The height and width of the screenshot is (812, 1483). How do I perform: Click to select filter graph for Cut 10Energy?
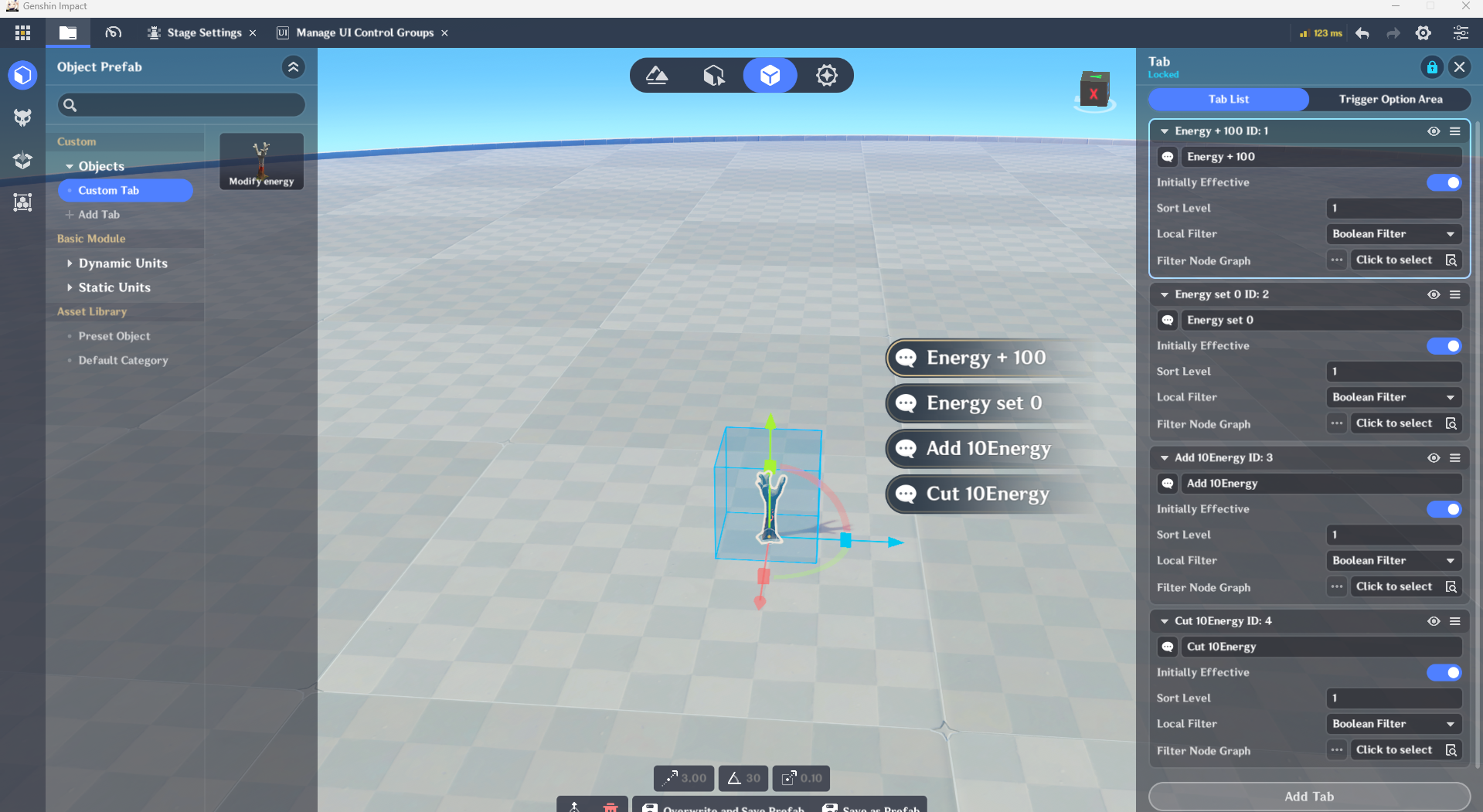(x=1394, y=750)
